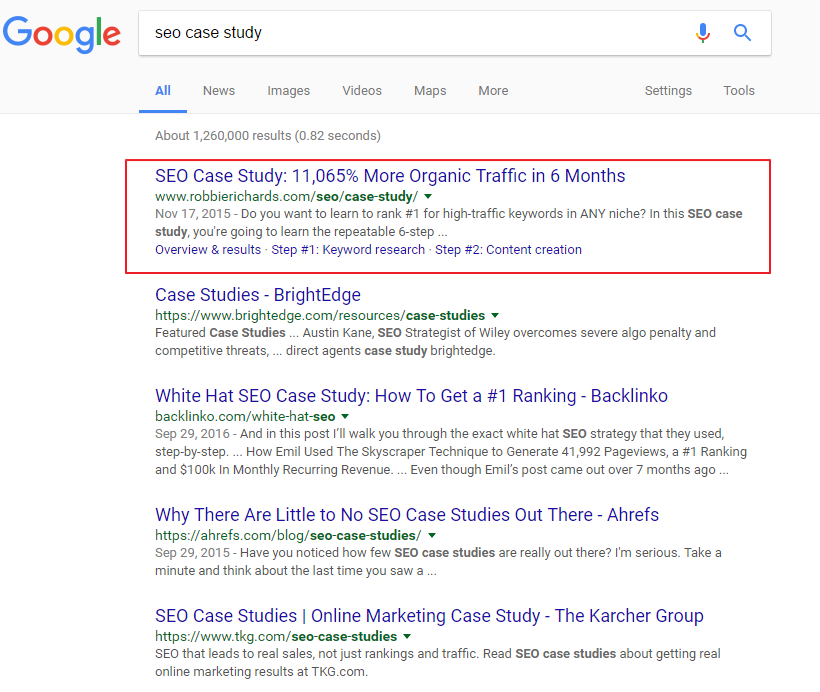This screenshot has height=692, width=820.
Task: Open the Settings menu
Action: click(x=668, y=90)
